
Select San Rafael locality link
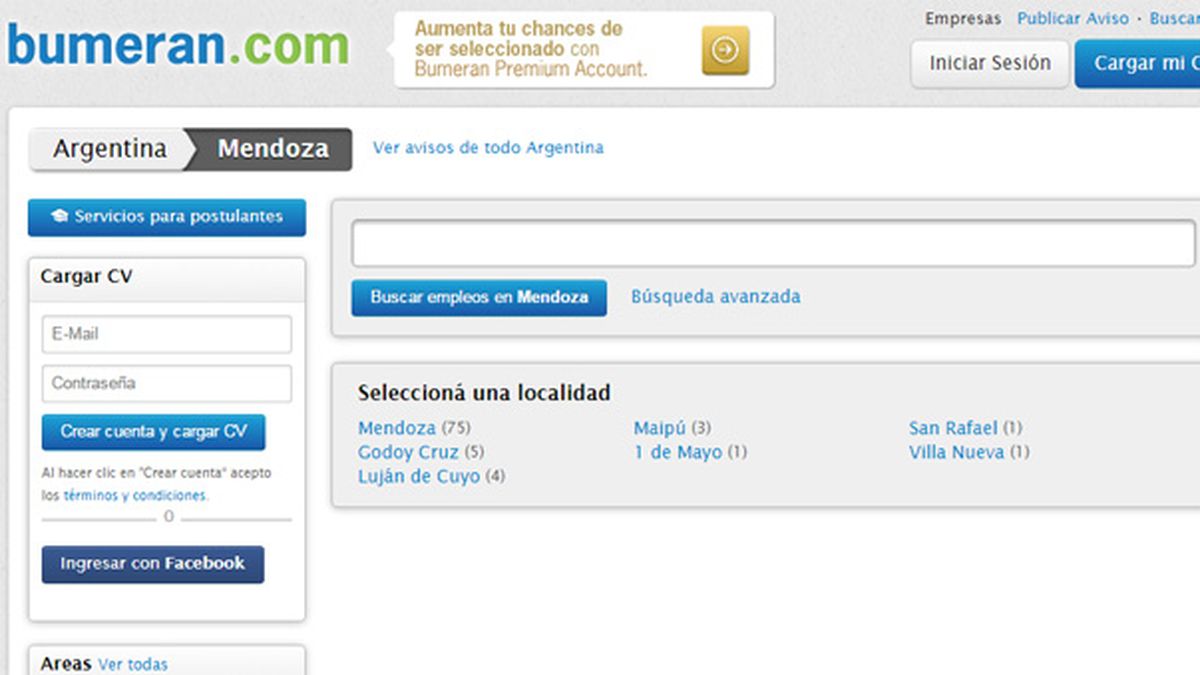click(953, 428)
